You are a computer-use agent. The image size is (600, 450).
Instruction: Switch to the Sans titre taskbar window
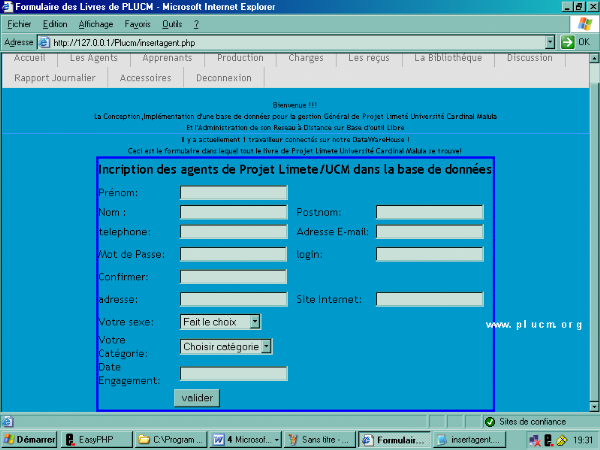[319, 440]
